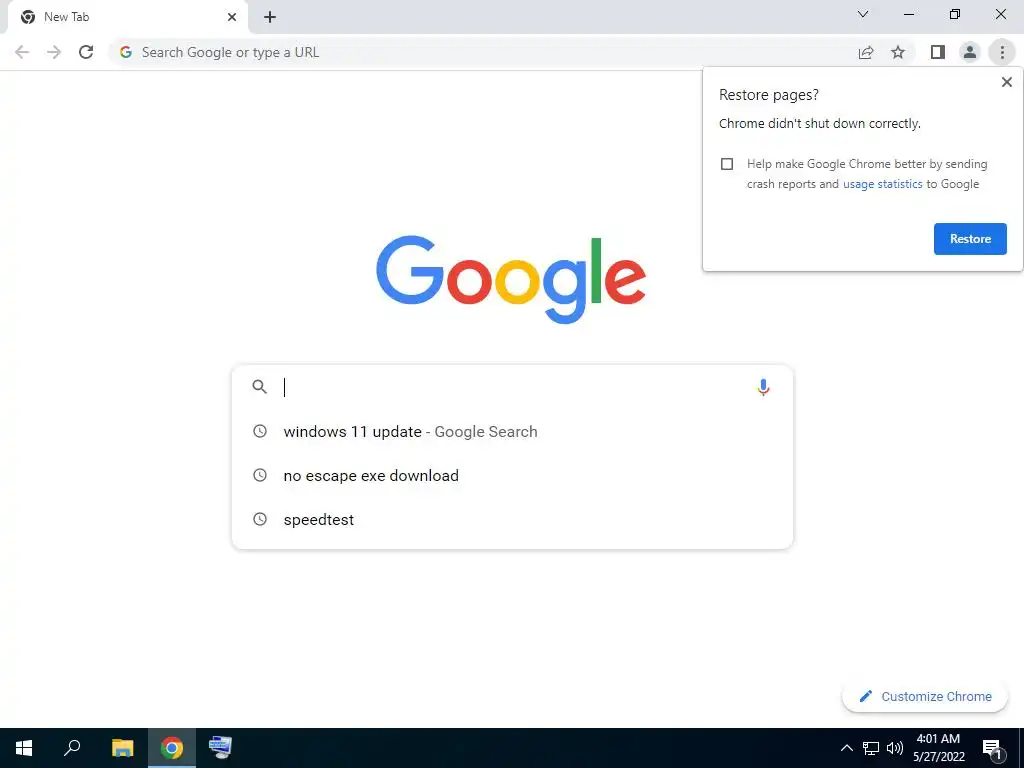Image resolution: width=1024 pixels, height=768 pixels.
Task: Focus the Google search input field
Action: pyautogui.click(x=512, y=387)
